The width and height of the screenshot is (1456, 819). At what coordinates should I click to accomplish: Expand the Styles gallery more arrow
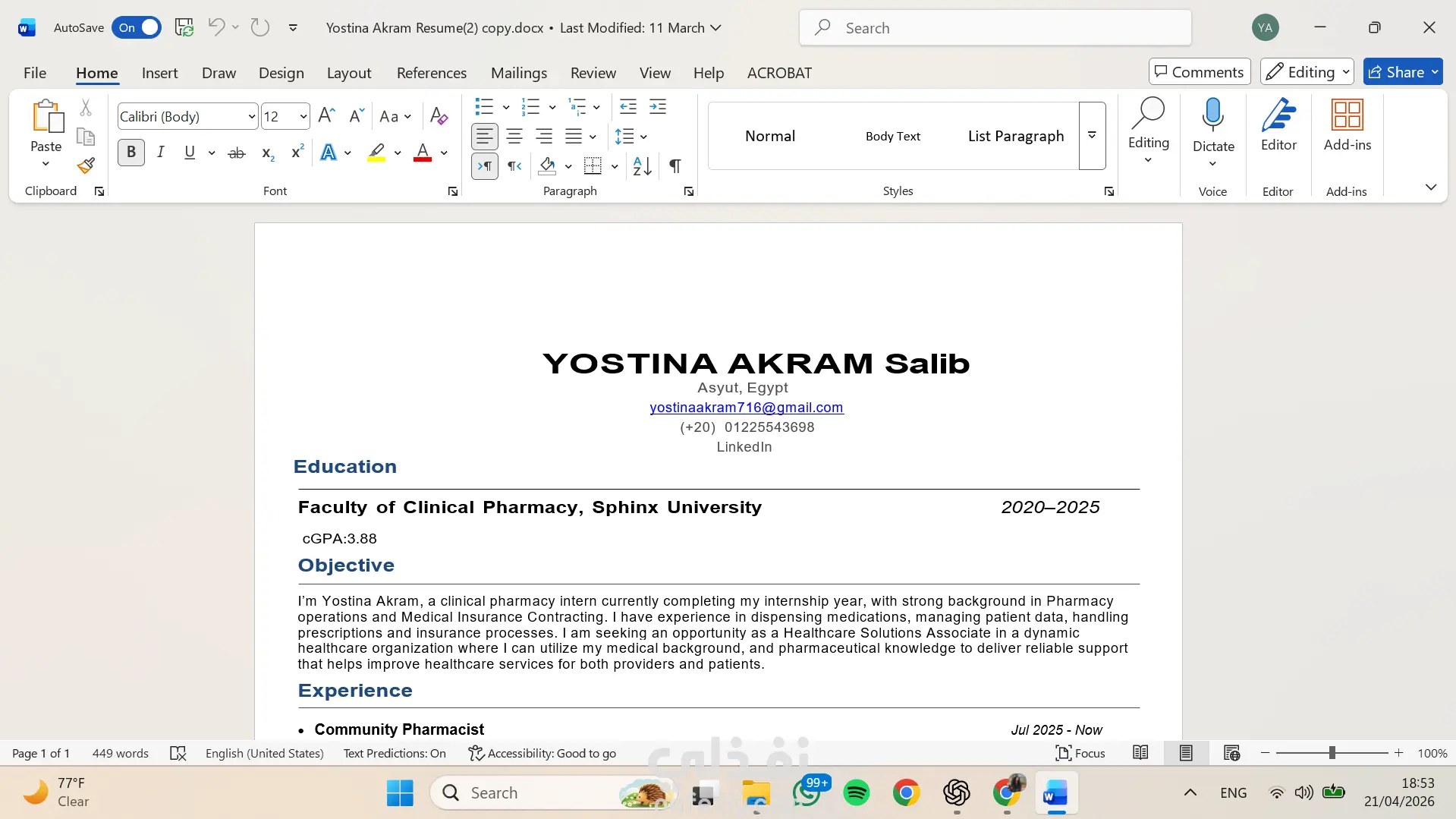coord(1092,136)
